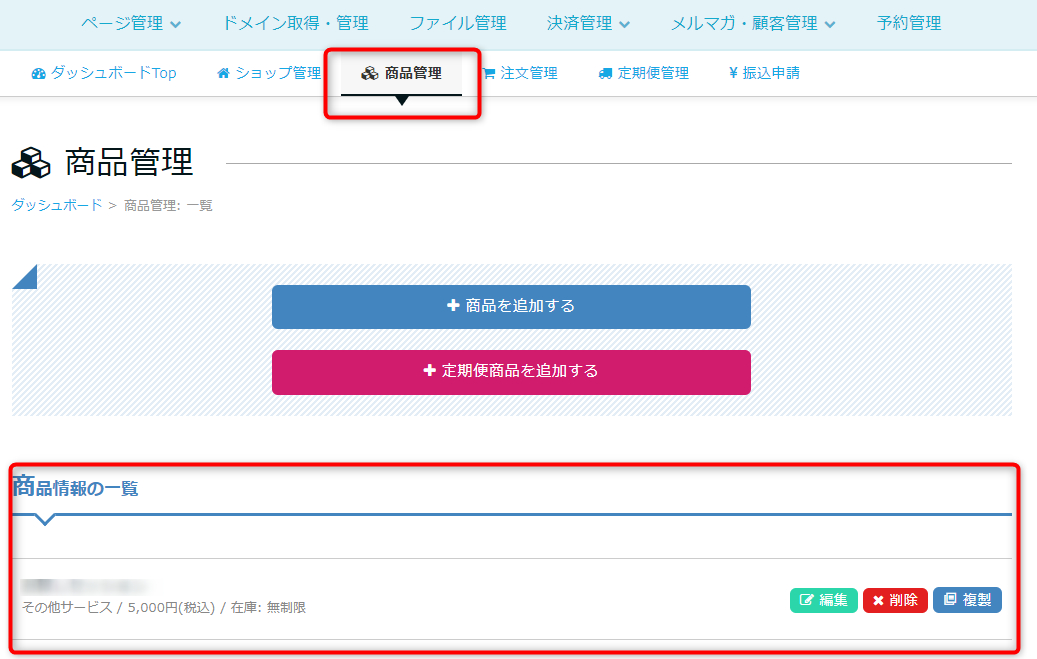The width and height of the screenshot is (1037, 659).
Task: Click the large cubes icon in 商品管理 heading
Action: pos(31,163)
